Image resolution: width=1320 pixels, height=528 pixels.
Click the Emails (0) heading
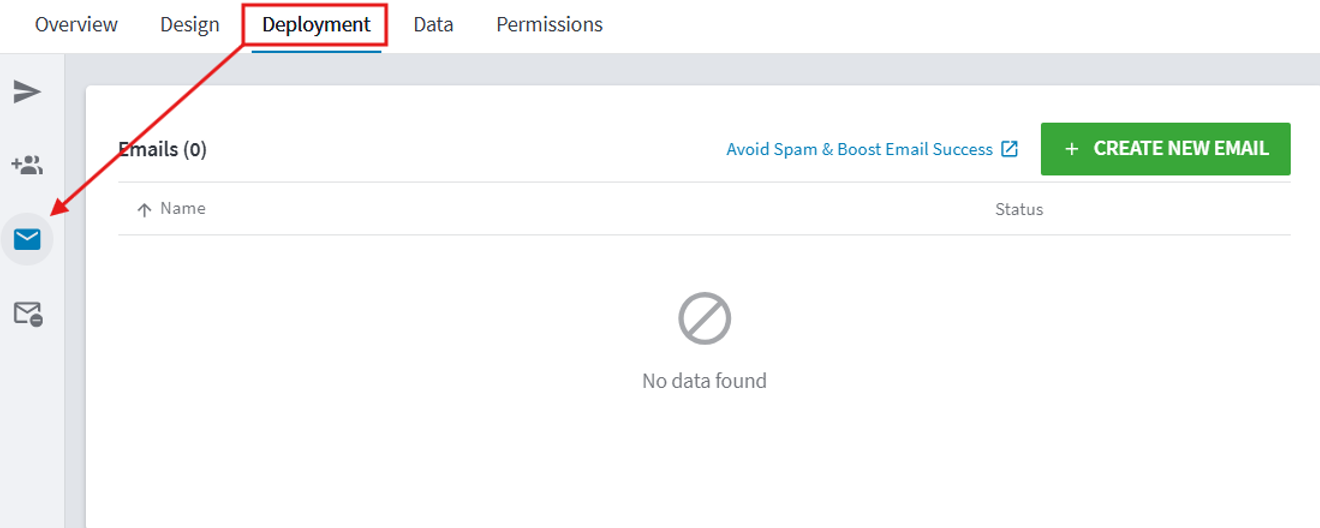click(162, 149)
